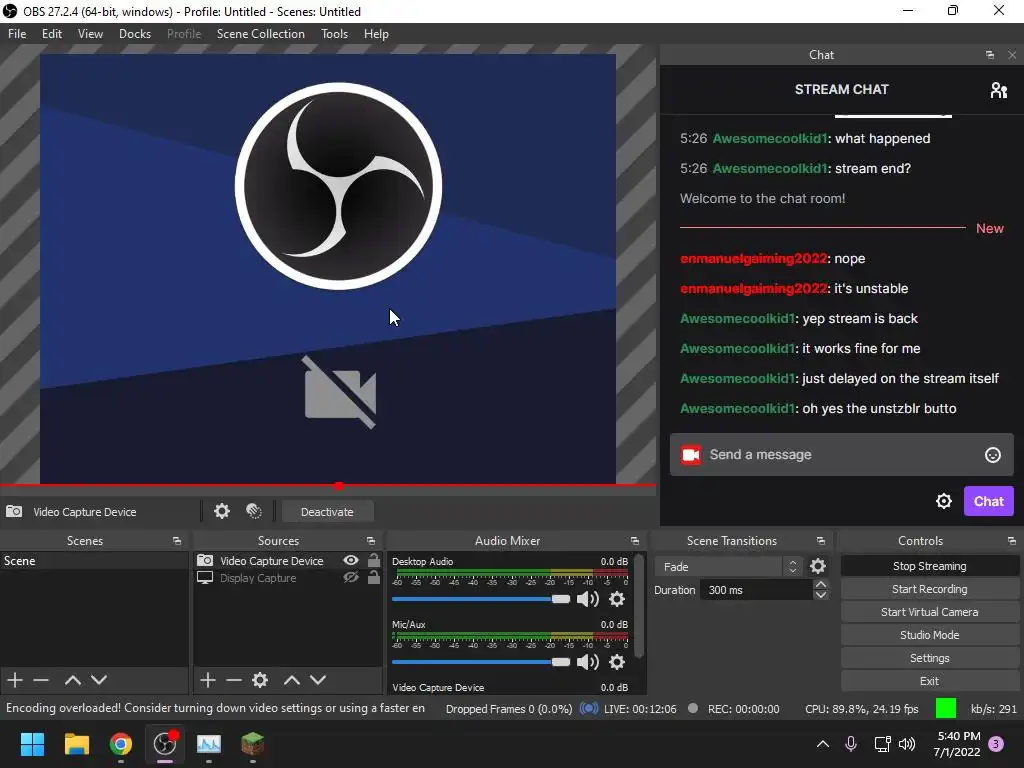Float the Audio Mixer dock

point(635,541)
